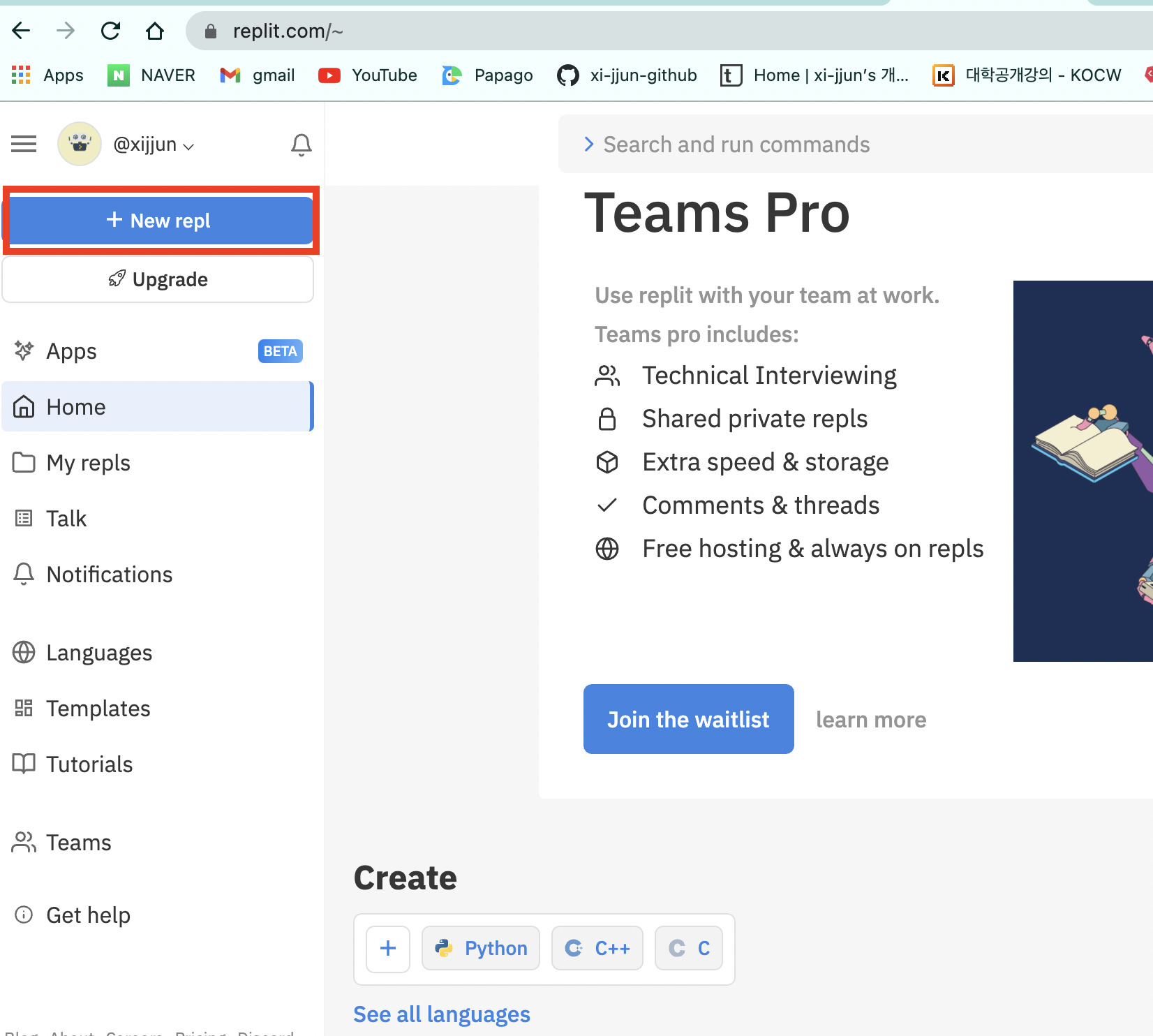Open the Home | xi-jjun's bookmark
Viewport: 1153px width, 1036px height.
[x=814, y=75]
